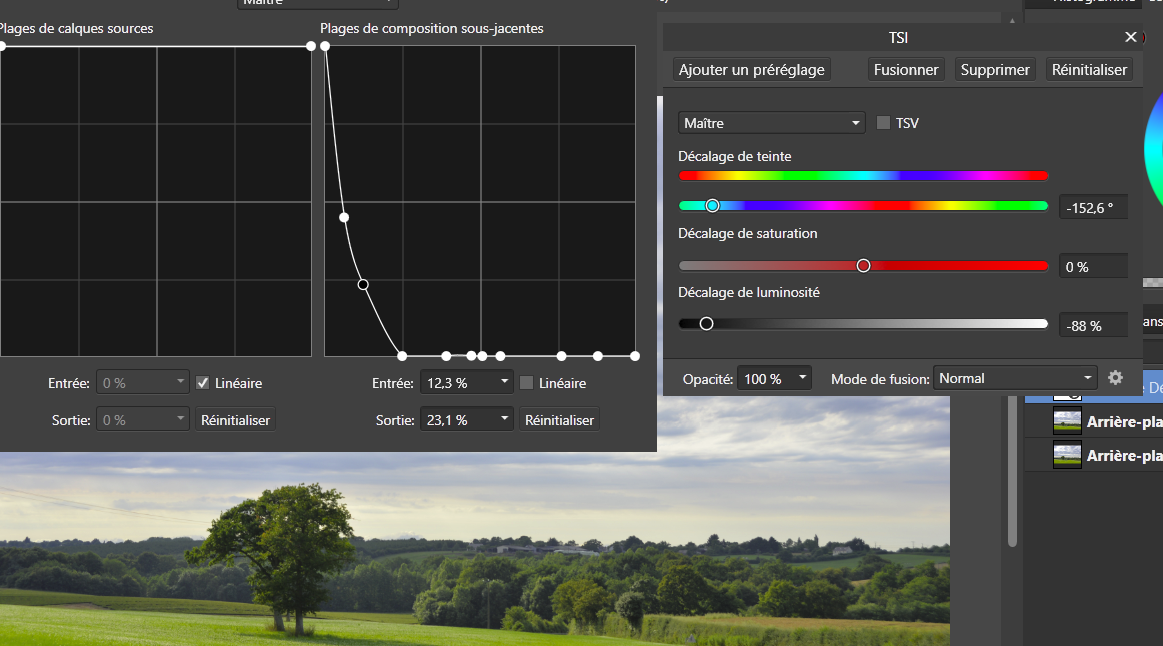Screen dimensions: 1163x646
Task: Open the blend options gear icon
Action: pyautogui.click(x=1115, y=378)
